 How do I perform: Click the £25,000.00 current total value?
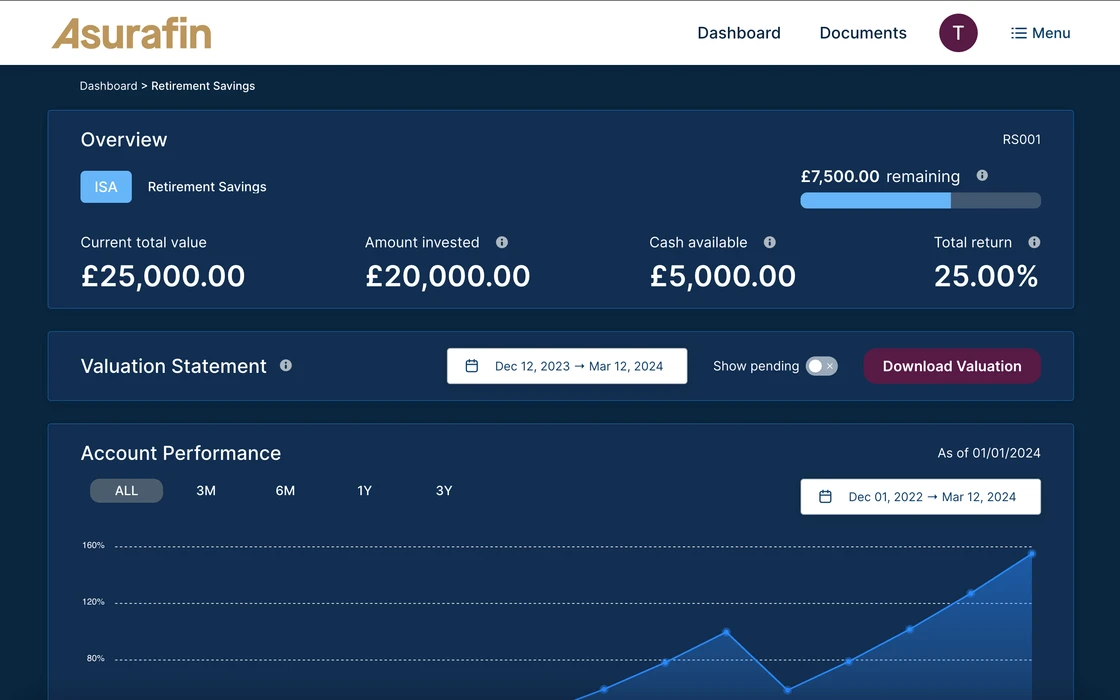coord(163,276)
